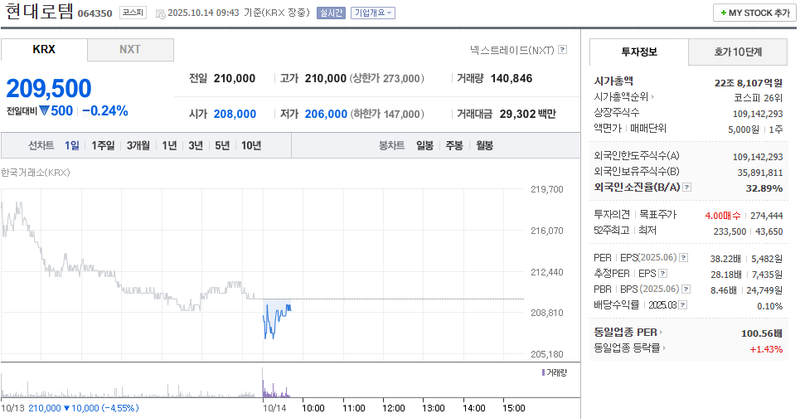The image size is (800, 419).
Task: Select the 3개월 chart period
Action: (x=138, y=145)
